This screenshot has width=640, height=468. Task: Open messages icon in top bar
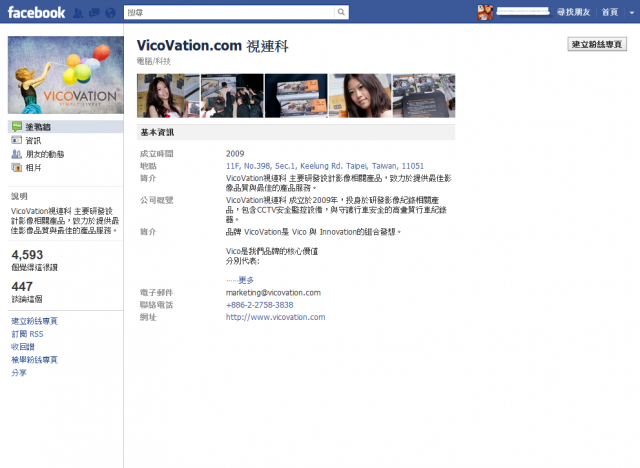point(94,13)
